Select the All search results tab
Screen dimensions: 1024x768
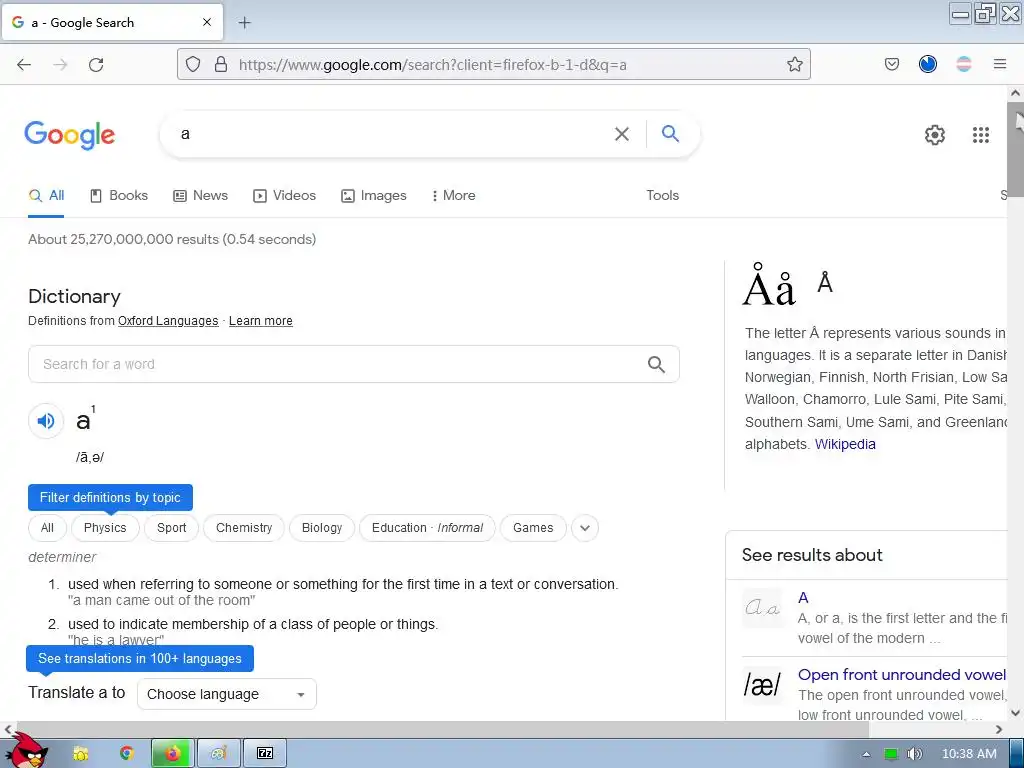tap(46, 195)
